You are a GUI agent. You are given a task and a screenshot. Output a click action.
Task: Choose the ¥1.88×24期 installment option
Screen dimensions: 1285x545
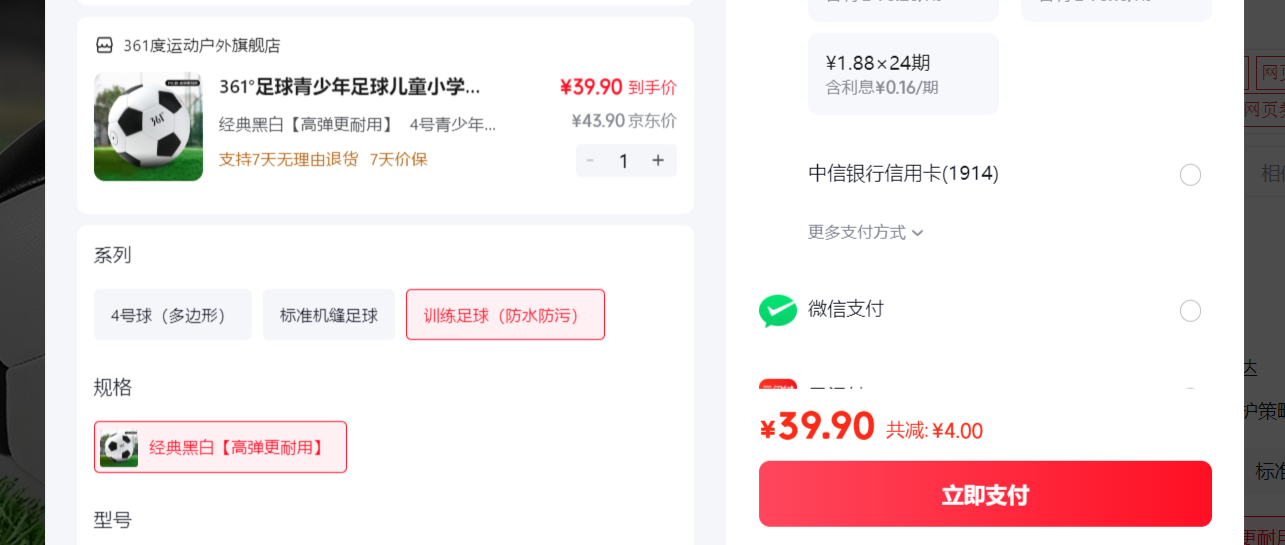click(903, 74)
